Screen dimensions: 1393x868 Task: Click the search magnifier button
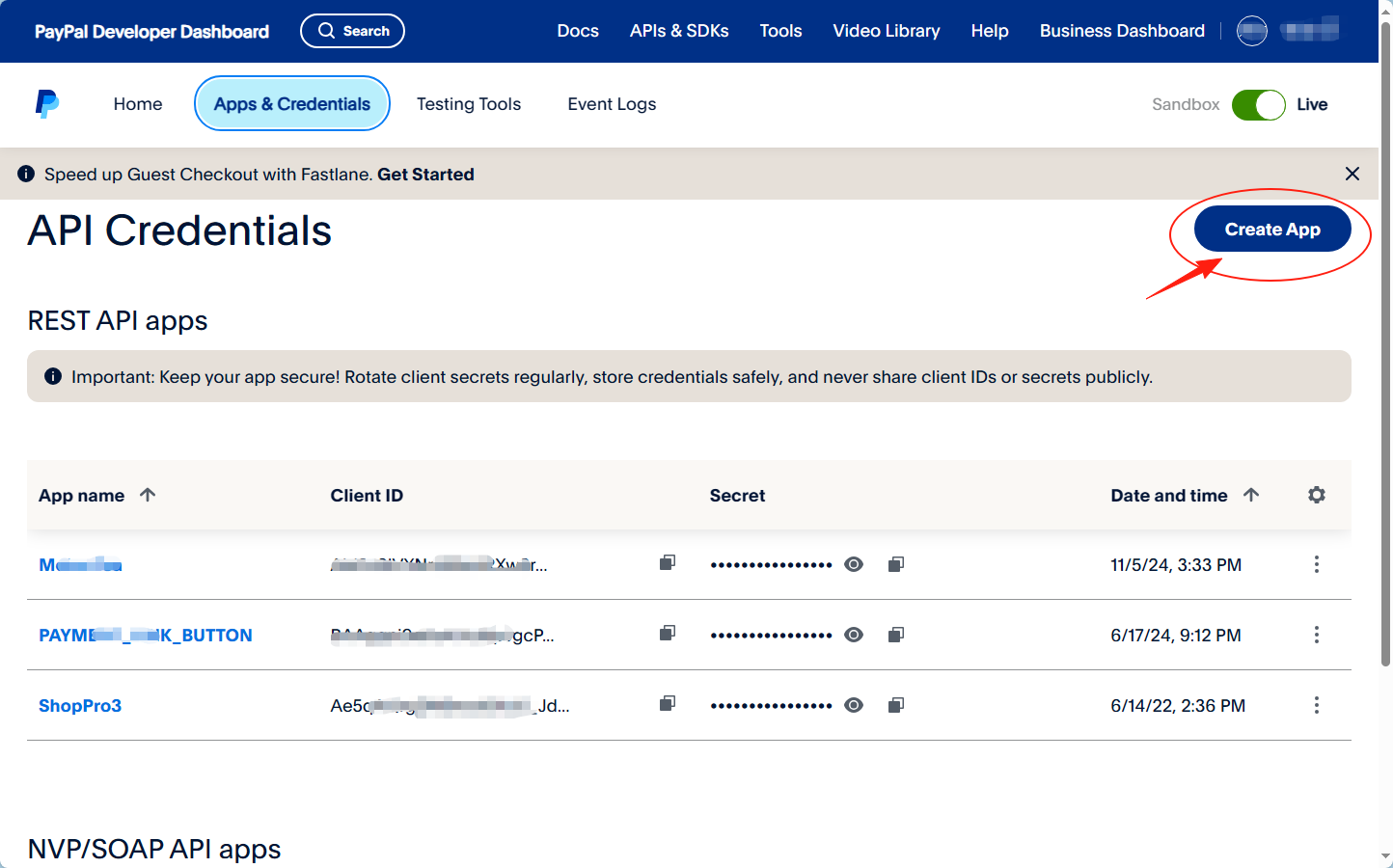(352, 31)
